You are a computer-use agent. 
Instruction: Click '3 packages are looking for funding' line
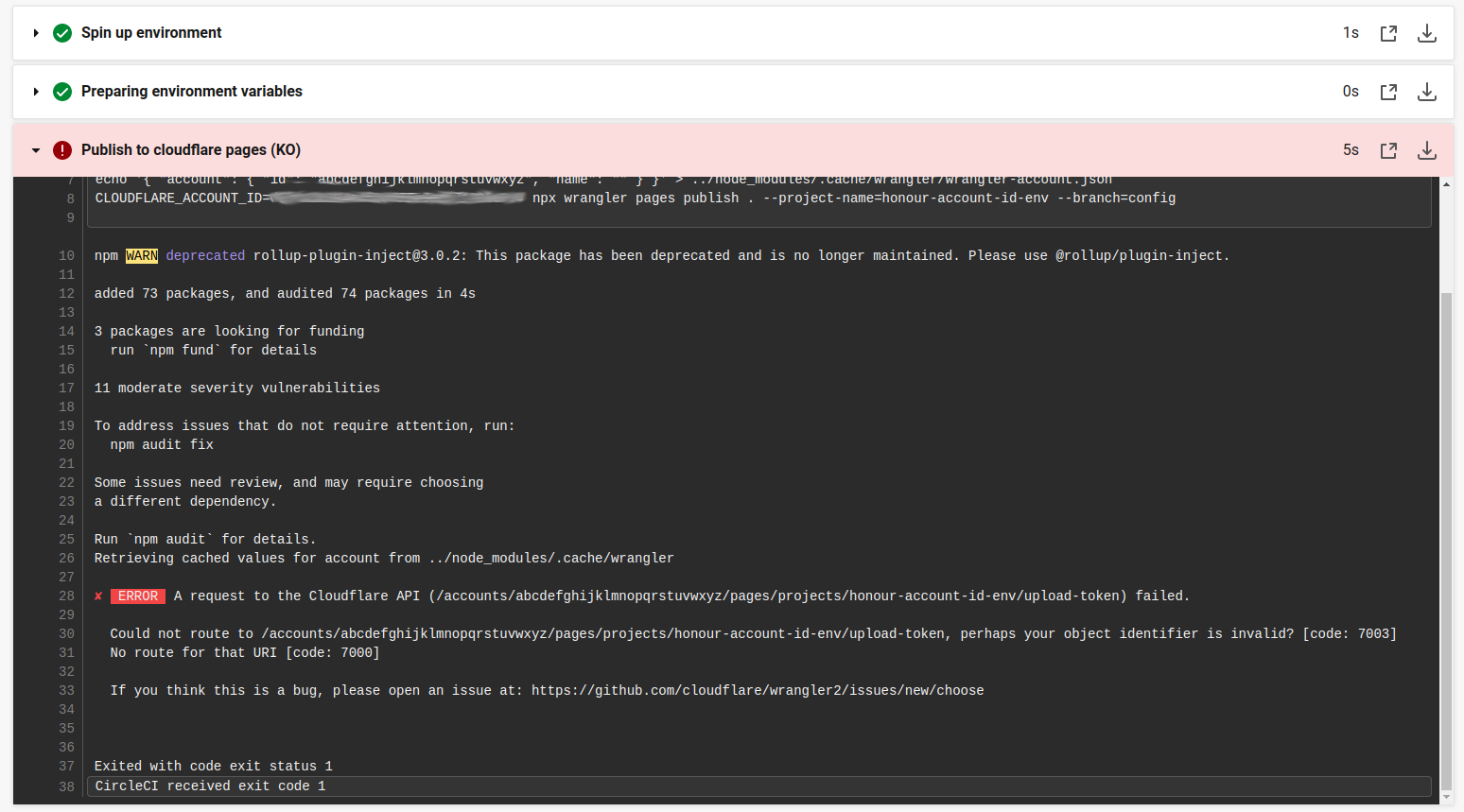click(229, 332)
